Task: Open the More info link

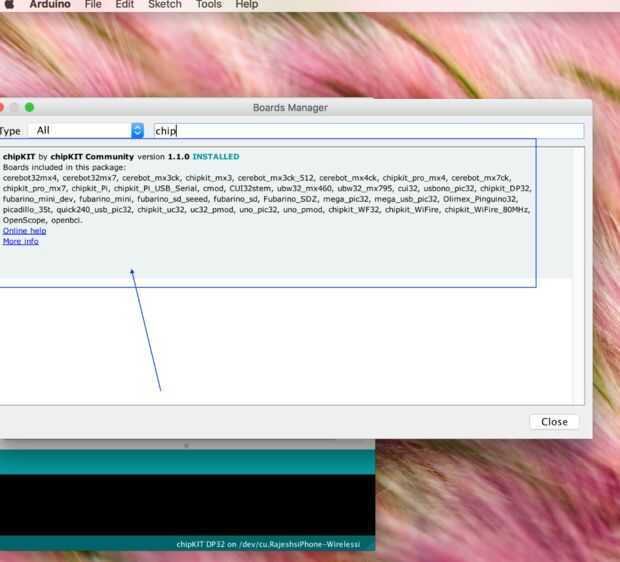Action: pyautogui.click(x=21, y=241)
